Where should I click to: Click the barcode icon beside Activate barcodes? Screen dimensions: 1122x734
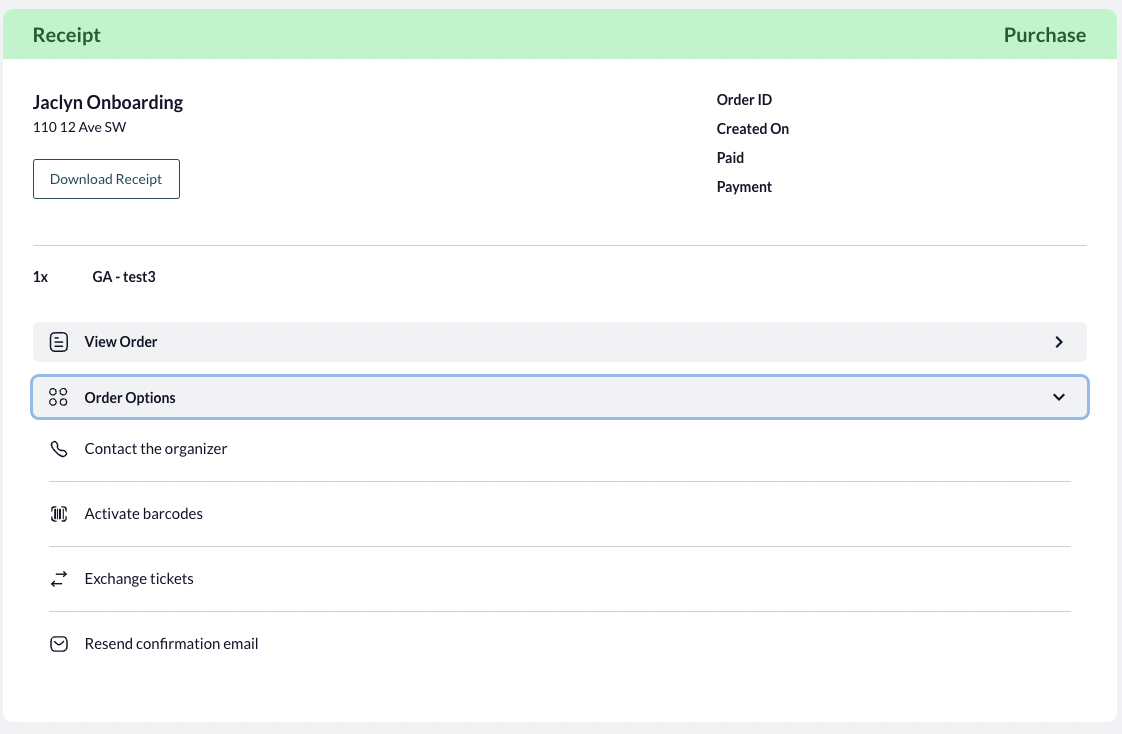(59, 514)
